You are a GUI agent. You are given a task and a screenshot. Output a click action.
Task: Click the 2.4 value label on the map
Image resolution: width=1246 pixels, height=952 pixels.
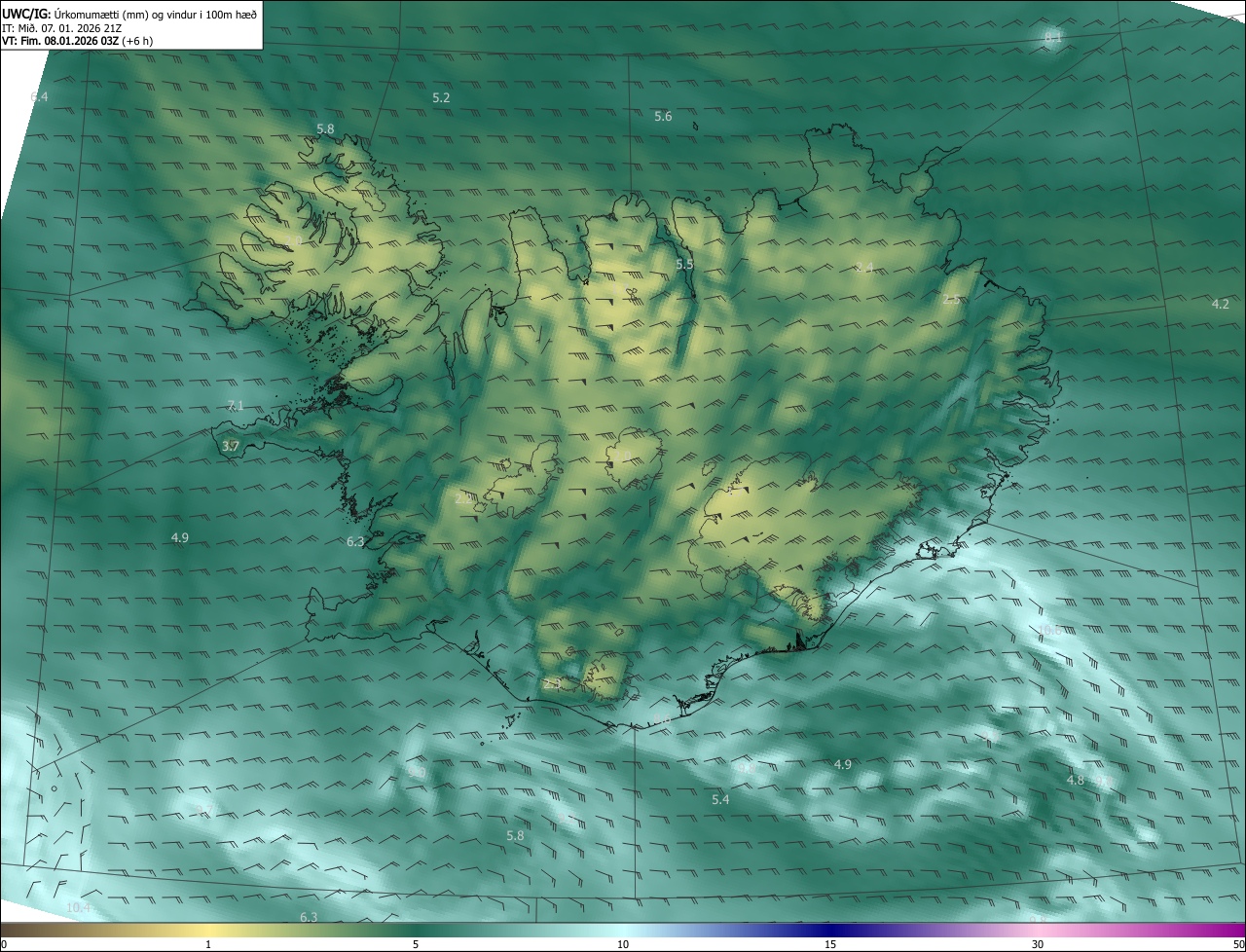863,268
